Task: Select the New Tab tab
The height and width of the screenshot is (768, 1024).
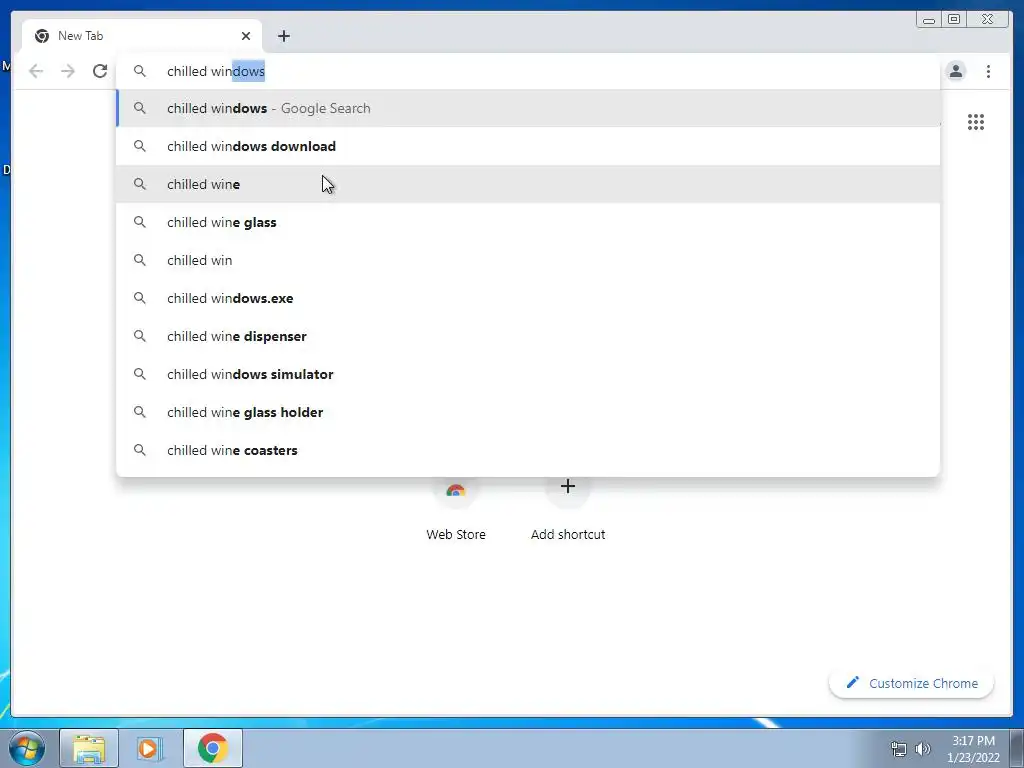Action: click(142, 36)
